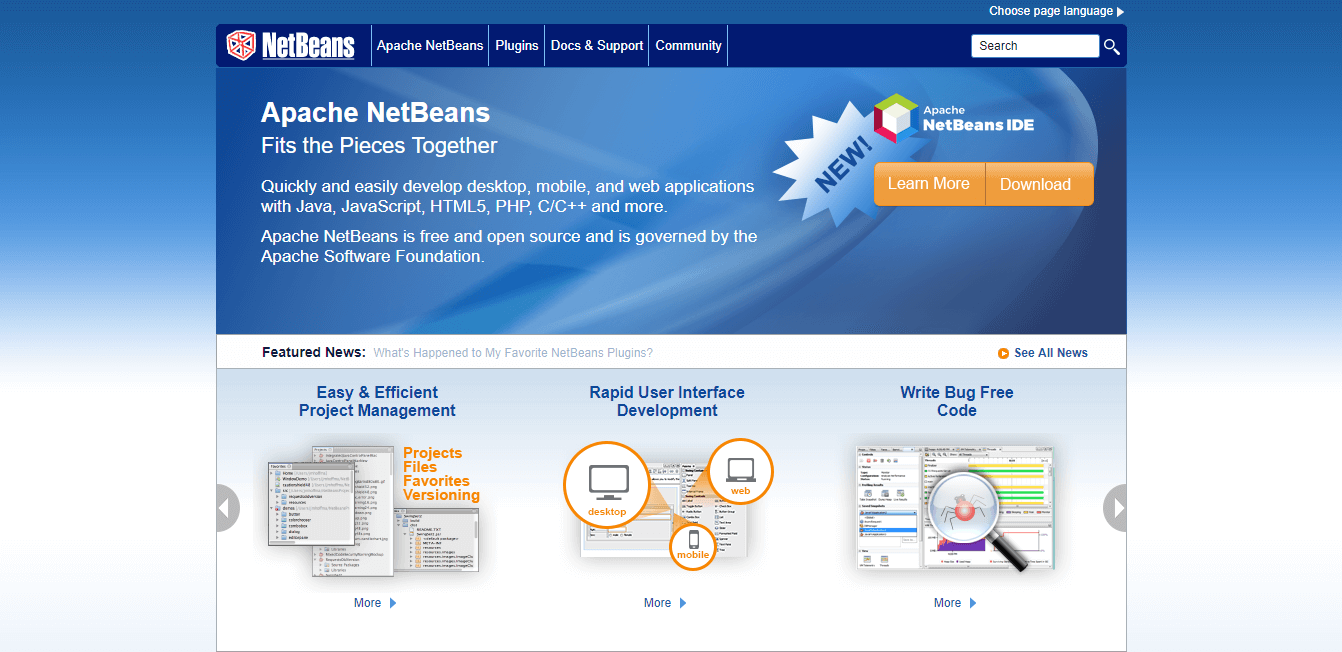Click the Learn More button
This screenshot has height=652, width=1342.
pyautogui.click(x=929, y=184)
